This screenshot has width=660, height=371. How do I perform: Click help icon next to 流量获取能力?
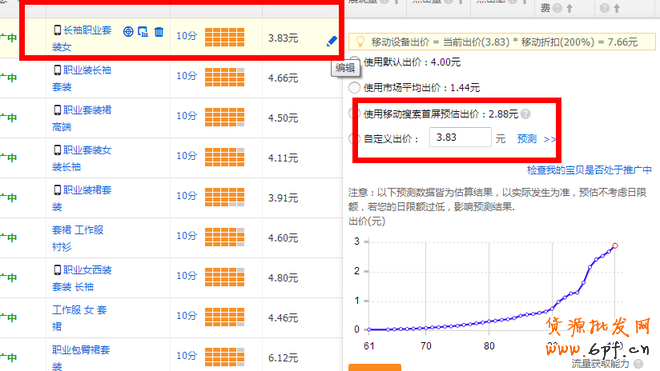click(x=638, y=364)
